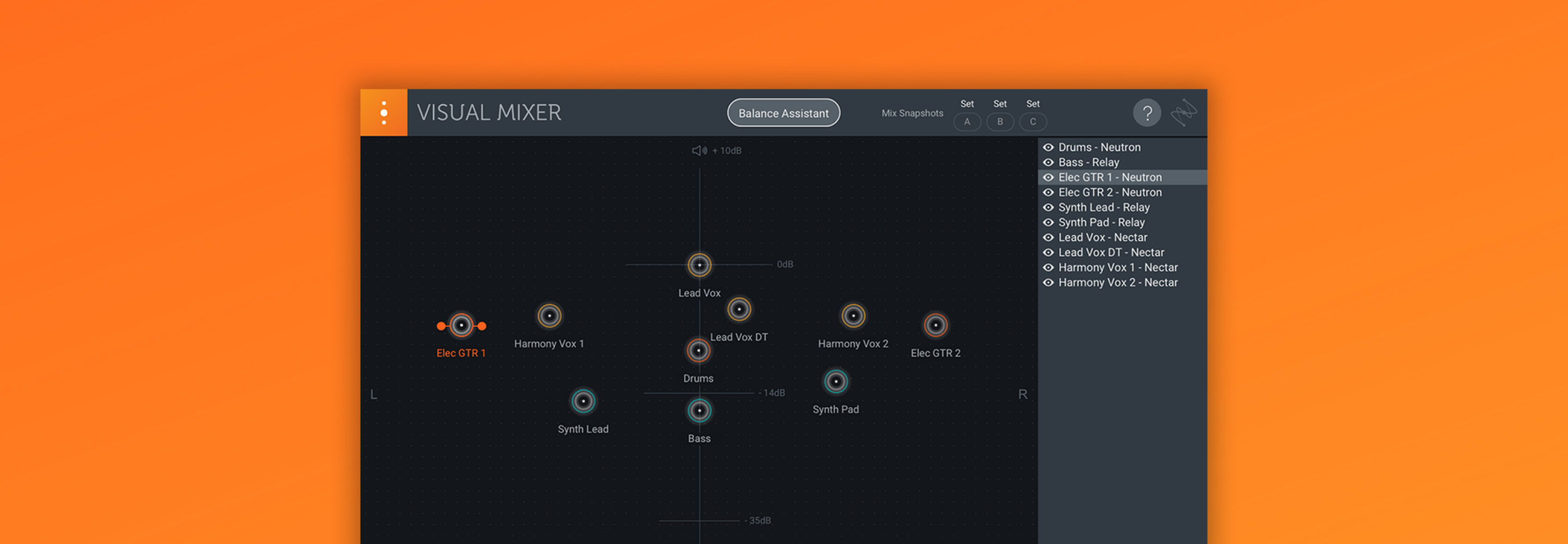Select the Harmony Vox 2 node
The width and height of the screenshot is (1568, 544).
pos(853,316)
